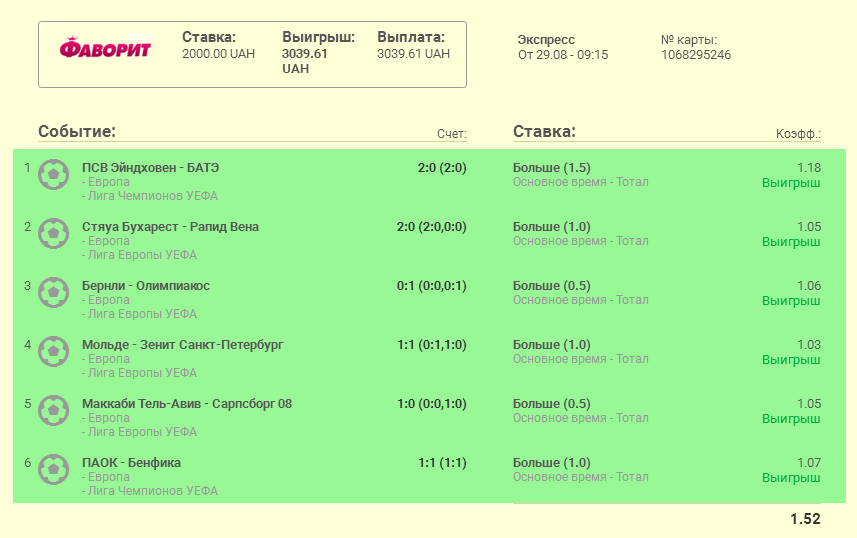Click Выигрыш status in Бернли row

pos(791,301)
